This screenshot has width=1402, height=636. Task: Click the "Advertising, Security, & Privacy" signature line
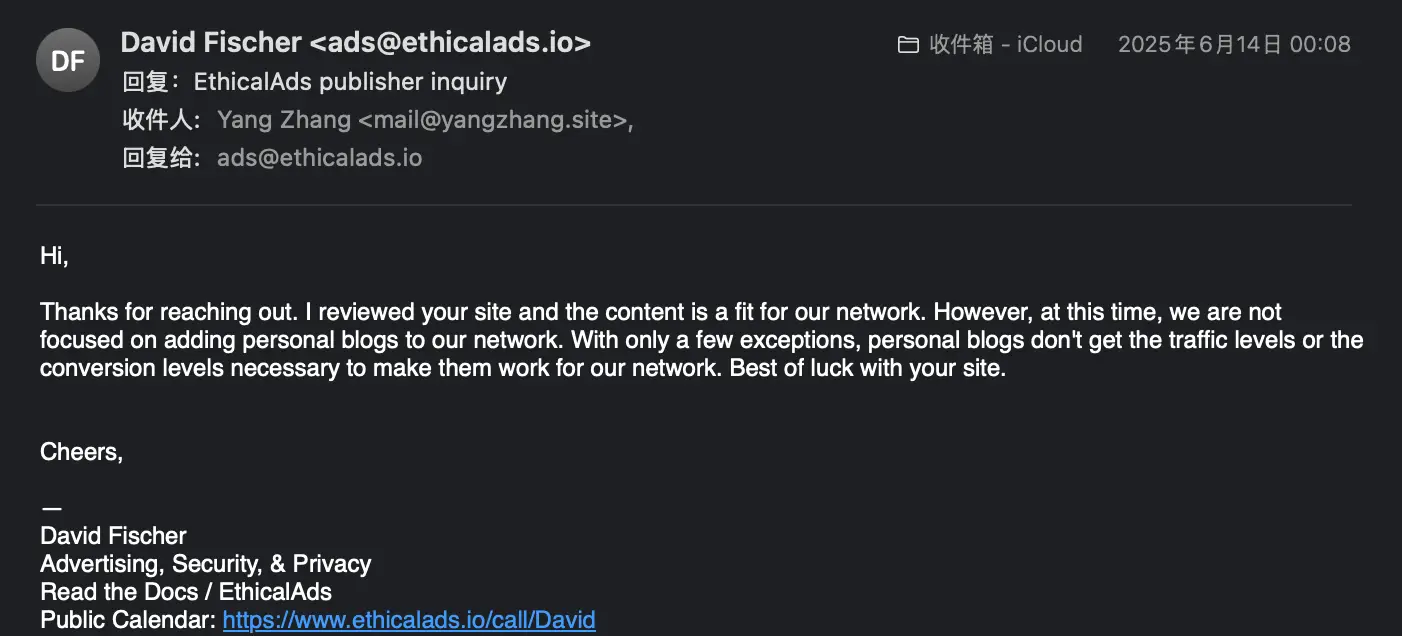[x=205, y=564]
